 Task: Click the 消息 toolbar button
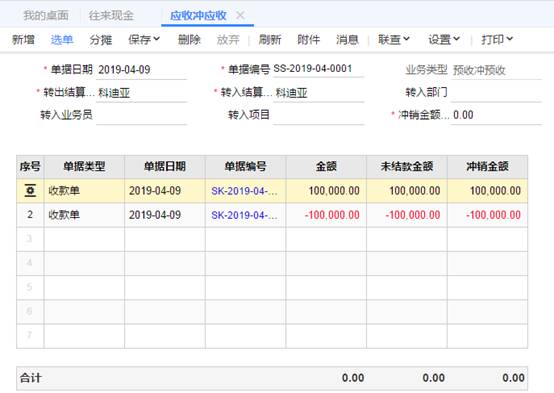347,39
